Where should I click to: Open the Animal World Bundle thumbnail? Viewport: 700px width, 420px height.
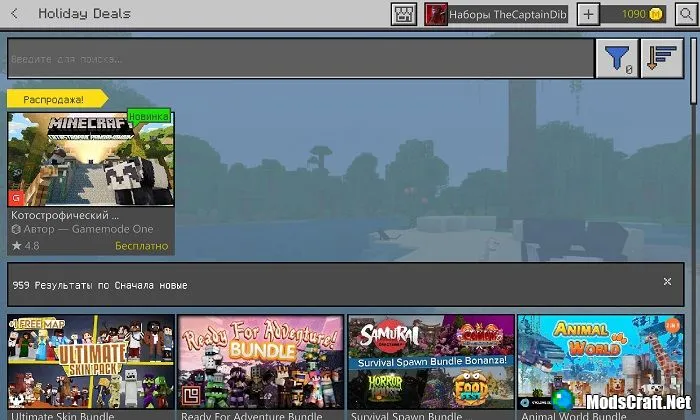tap(601, 362)
